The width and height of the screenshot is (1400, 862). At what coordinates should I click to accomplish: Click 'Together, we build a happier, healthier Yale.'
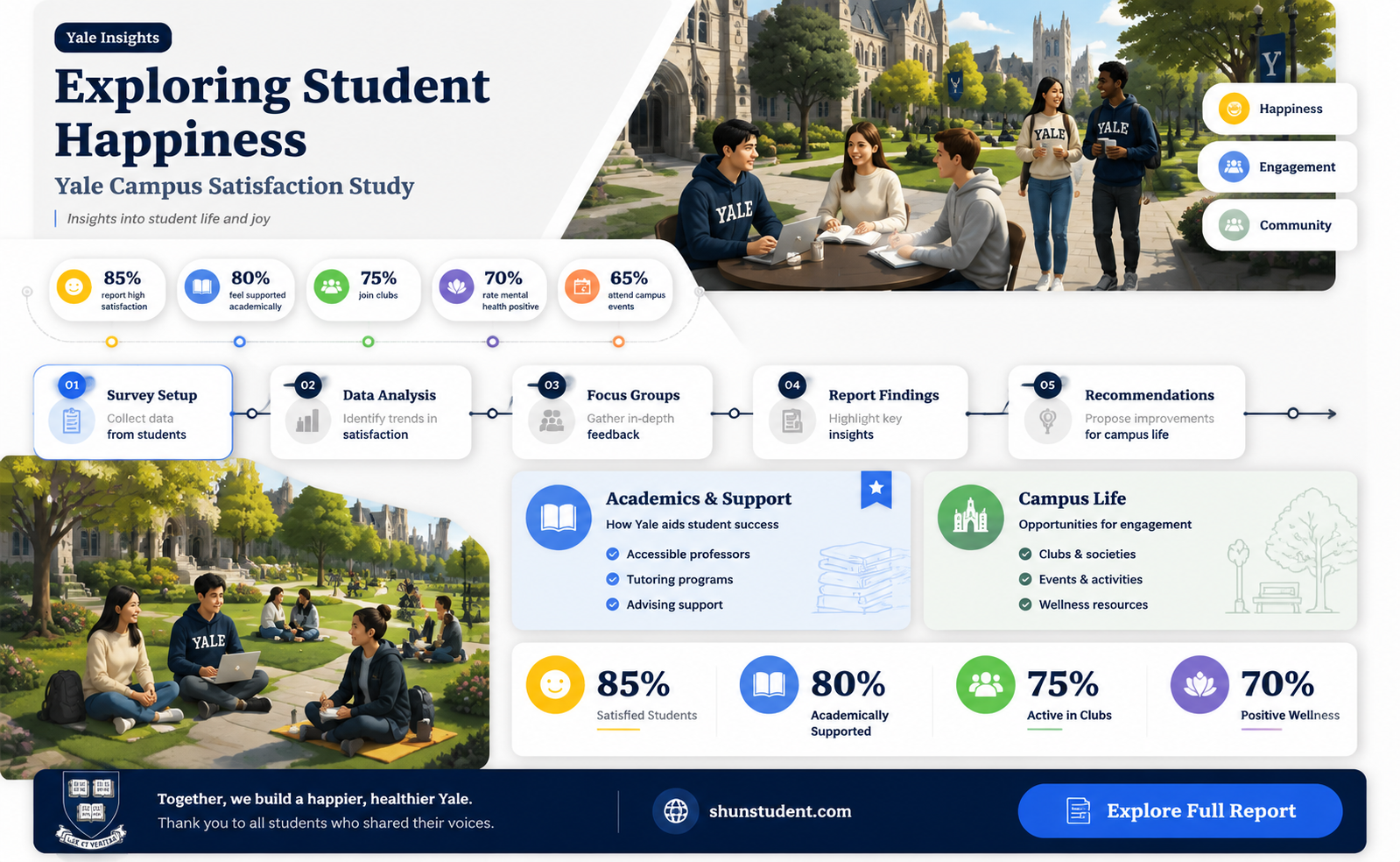314,799
